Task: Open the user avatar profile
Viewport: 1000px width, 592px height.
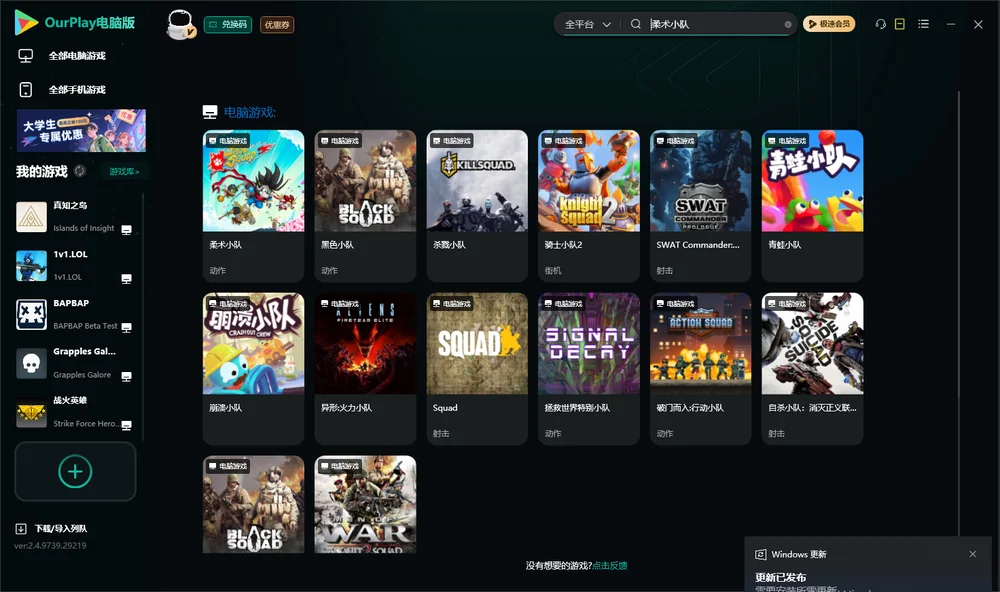Action: (x=180, y=24)
